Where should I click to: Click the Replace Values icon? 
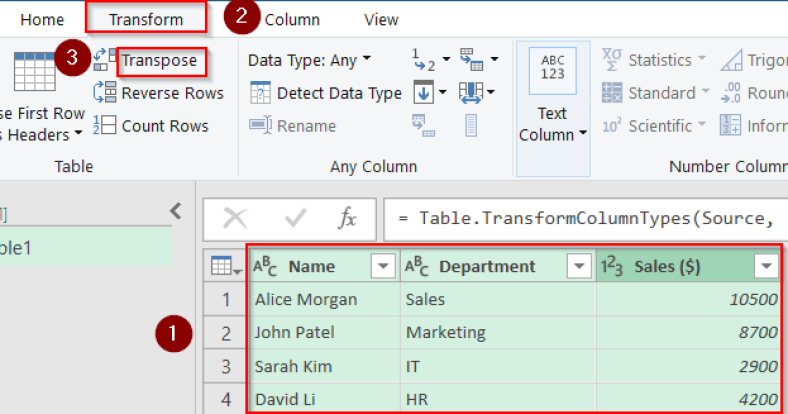(x=424, y=60)
